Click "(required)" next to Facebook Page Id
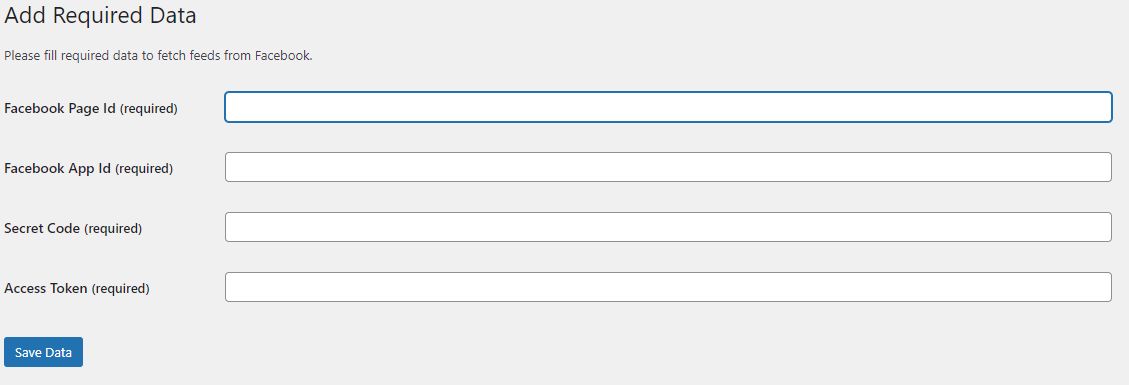Image resolution: width=1129 pixels, height=385 pixels. coord(148,109)
